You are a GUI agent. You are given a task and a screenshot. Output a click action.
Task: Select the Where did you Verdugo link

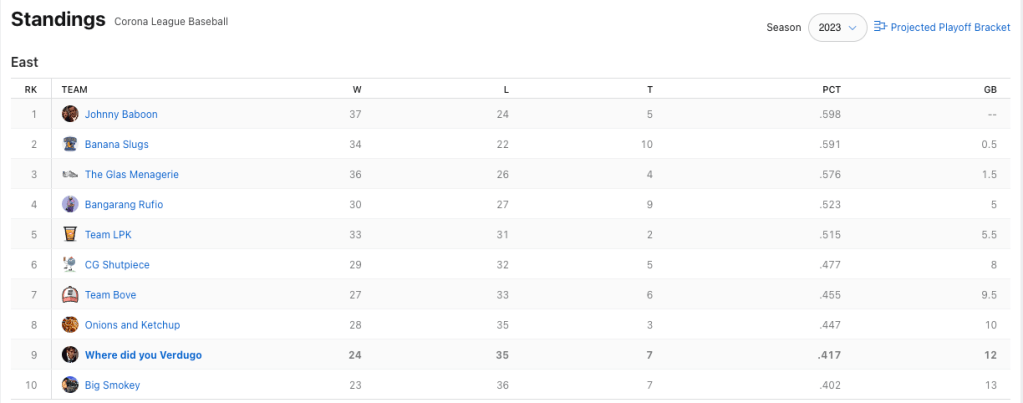[142, 355]
